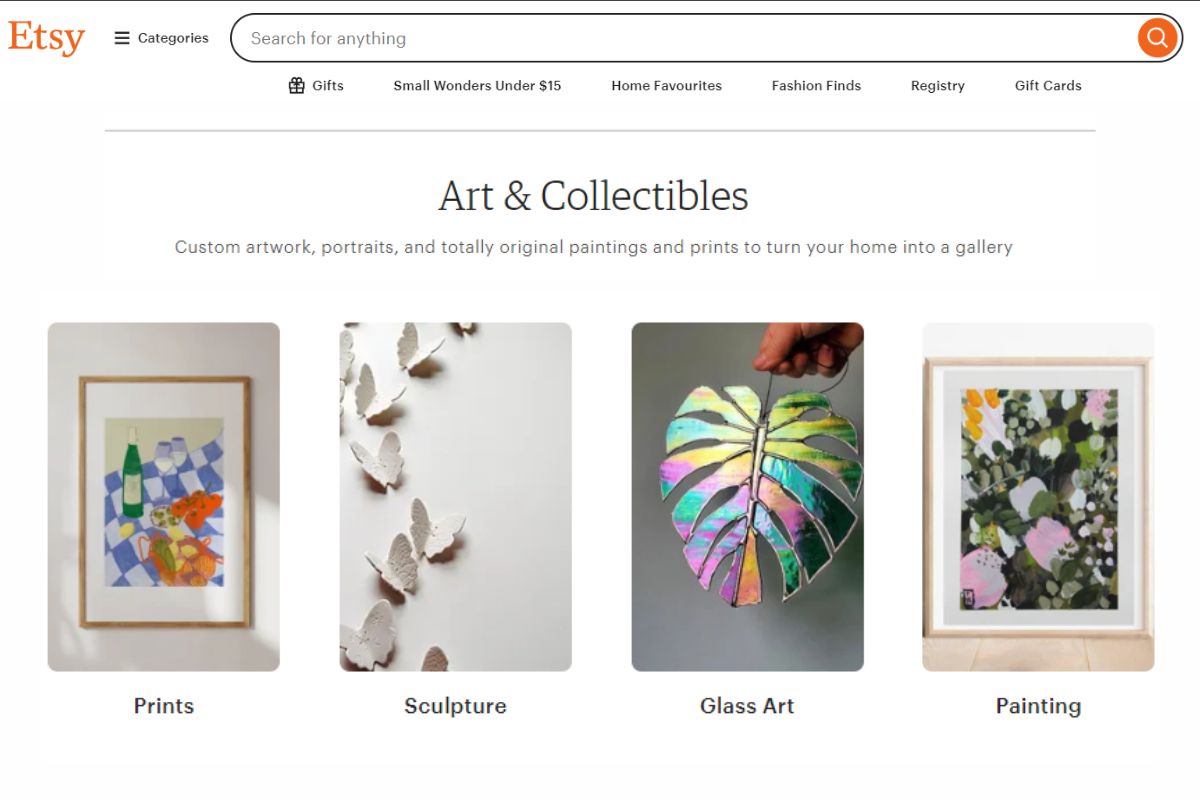Click the Art & Collectibles heading
Image resolution: width=1200 pixels, height=800 pixels.
594,197
